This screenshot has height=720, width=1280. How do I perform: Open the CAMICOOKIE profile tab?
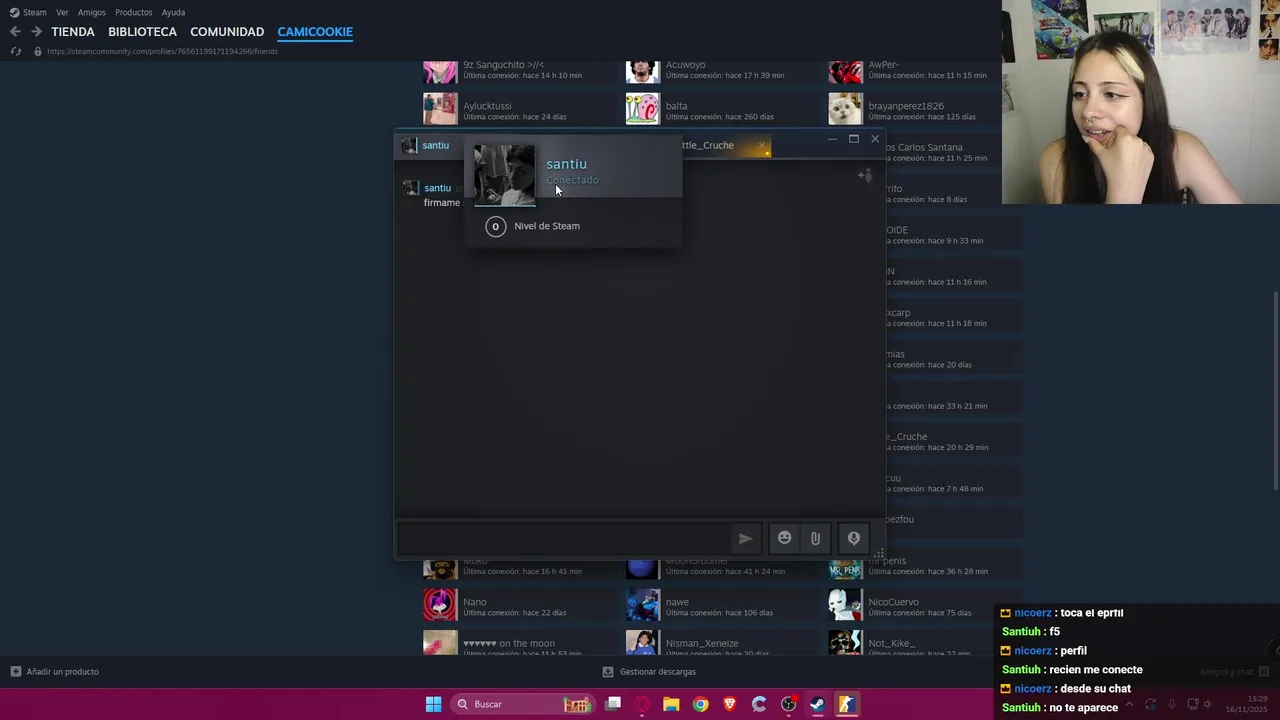[x=315, y=32]
